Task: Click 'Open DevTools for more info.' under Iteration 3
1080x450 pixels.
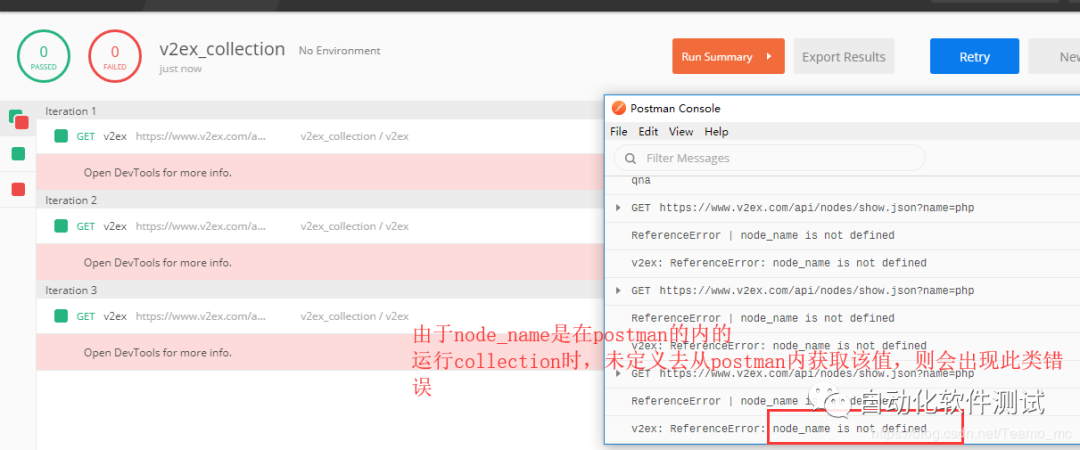Action: [158, 352]
